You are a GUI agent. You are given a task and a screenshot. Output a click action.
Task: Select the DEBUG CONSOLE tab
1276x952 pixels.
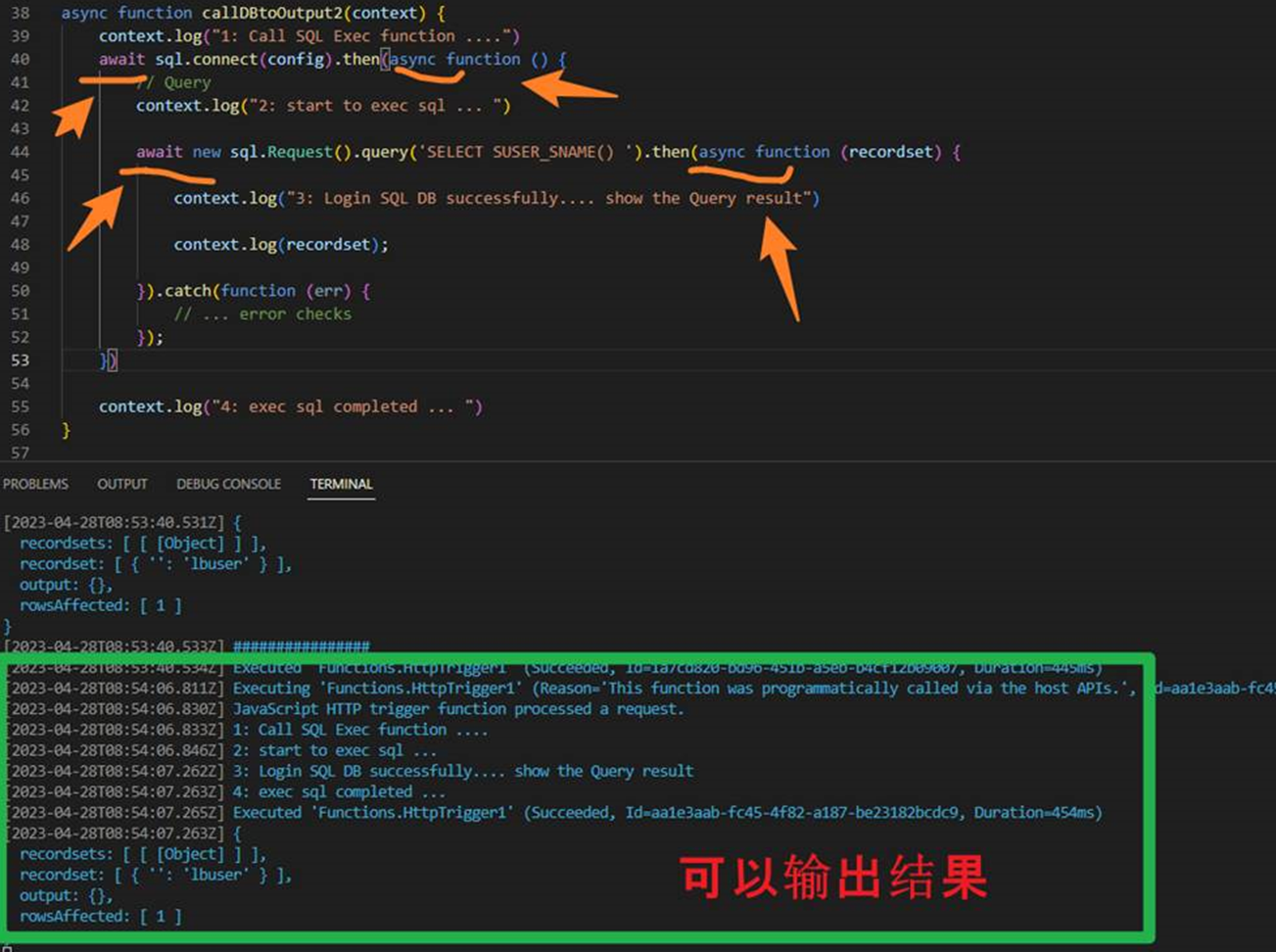(228, 484)
